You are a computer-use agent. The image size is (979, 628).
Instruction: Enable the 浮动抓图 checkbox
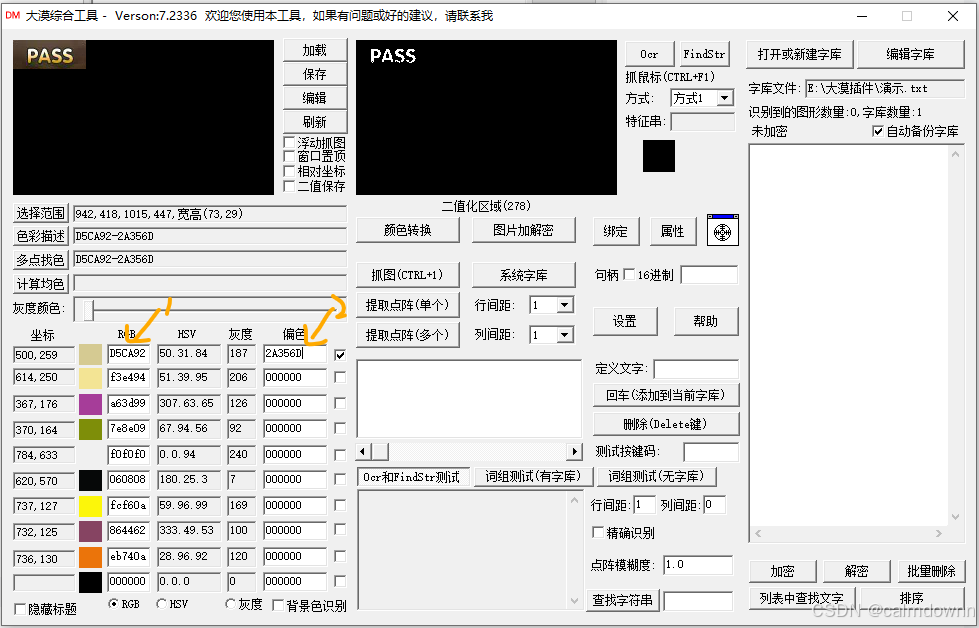click(x=289, y=143)
